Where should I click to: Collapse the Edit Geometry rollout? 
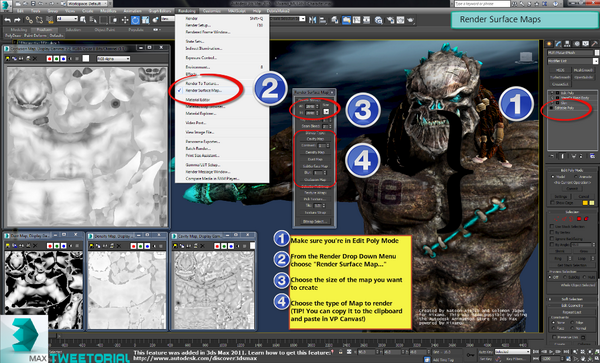572,305
